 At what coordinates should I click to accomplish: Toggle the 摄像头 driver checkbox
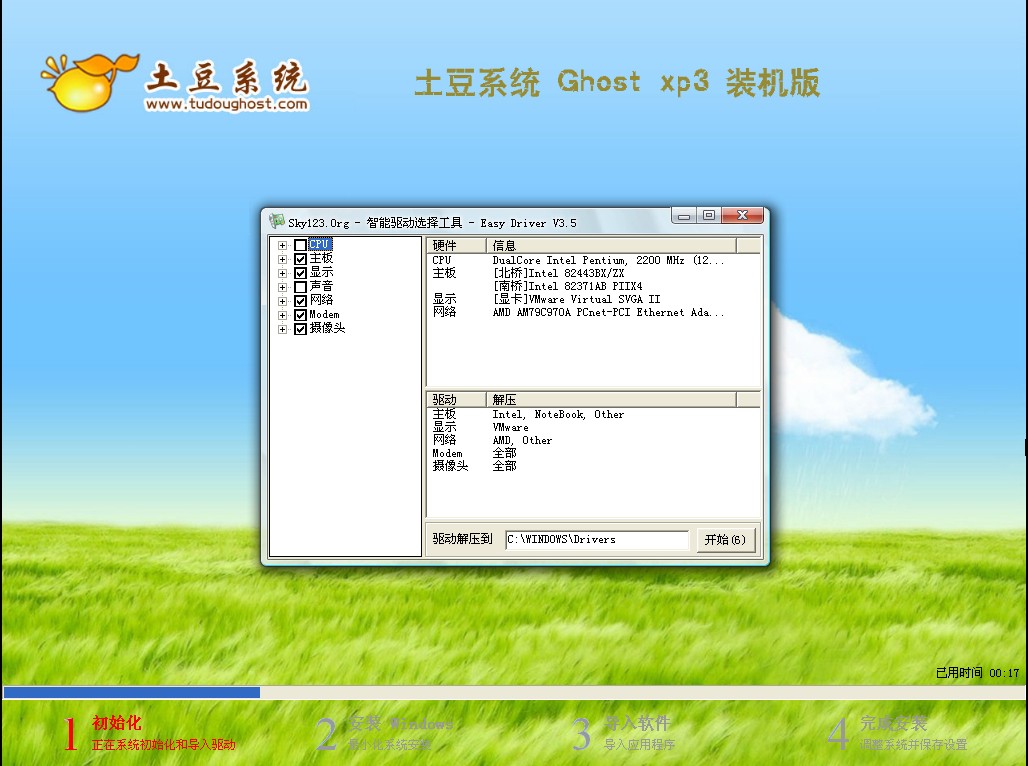click(x=300, y=329)
